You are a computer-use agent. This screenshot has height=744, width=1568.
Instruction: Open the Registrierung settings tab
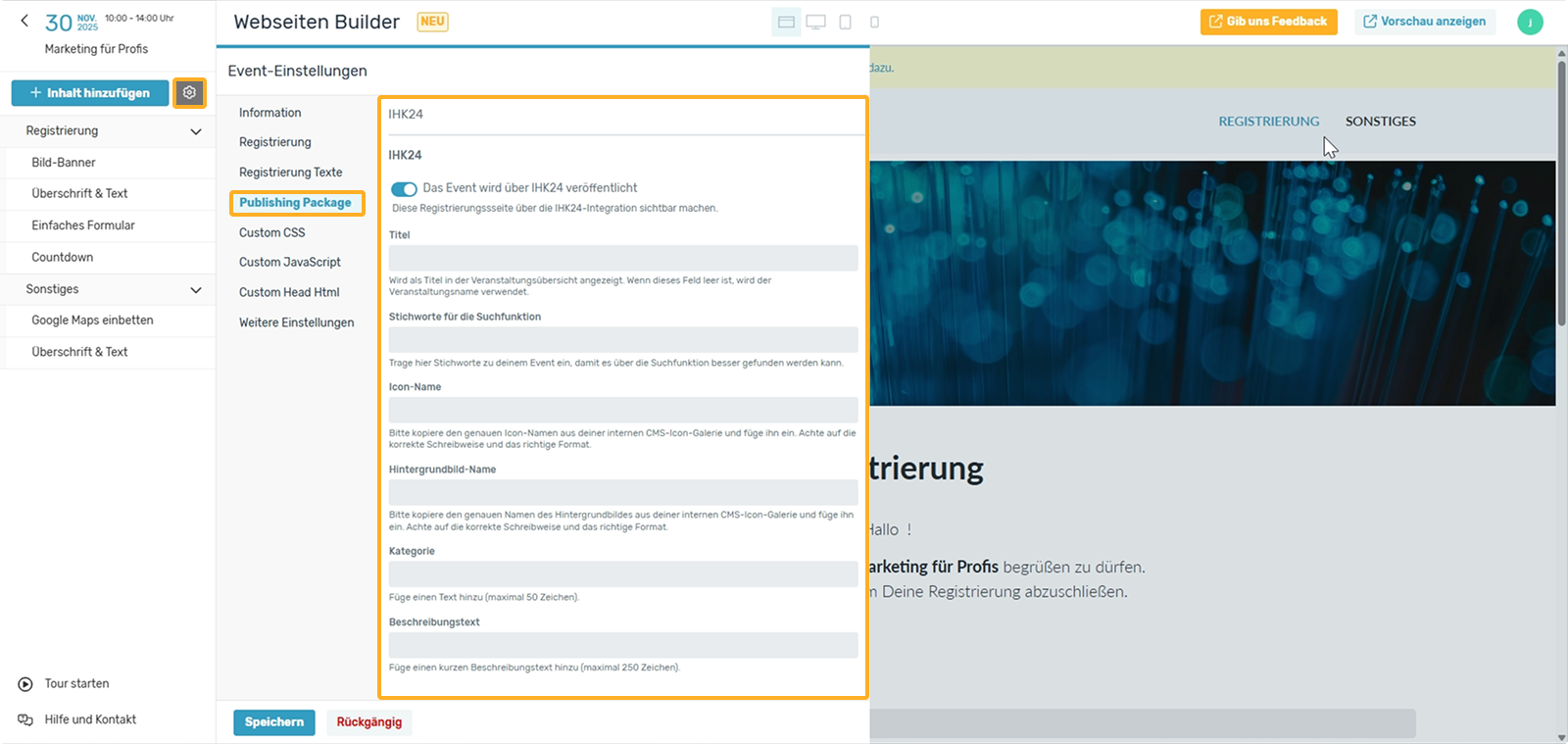274,142
